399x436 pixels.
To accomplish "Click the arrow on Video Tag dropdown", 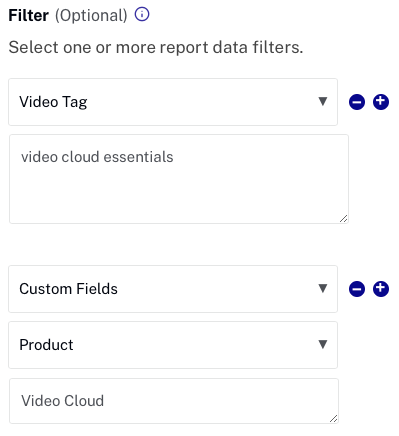I will click(323, 101).
